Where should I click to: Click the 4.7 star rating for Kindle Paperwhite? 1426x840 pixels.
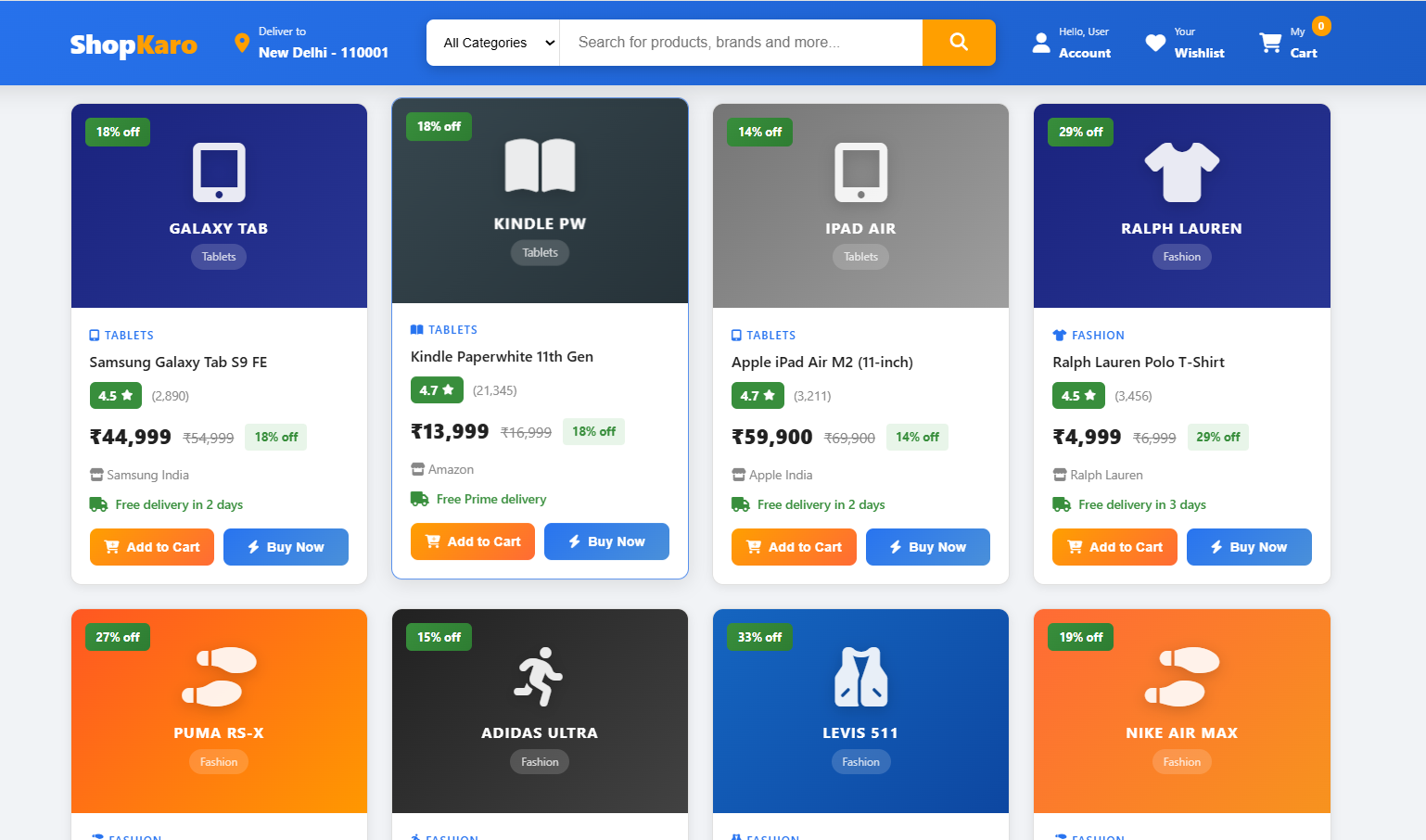tap(437, 390)
